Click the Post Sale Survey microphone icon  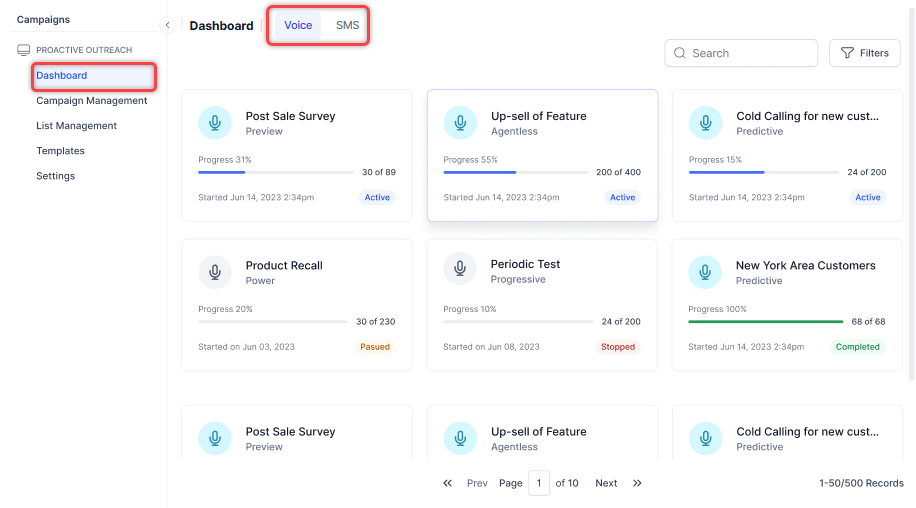coord(214,123)
